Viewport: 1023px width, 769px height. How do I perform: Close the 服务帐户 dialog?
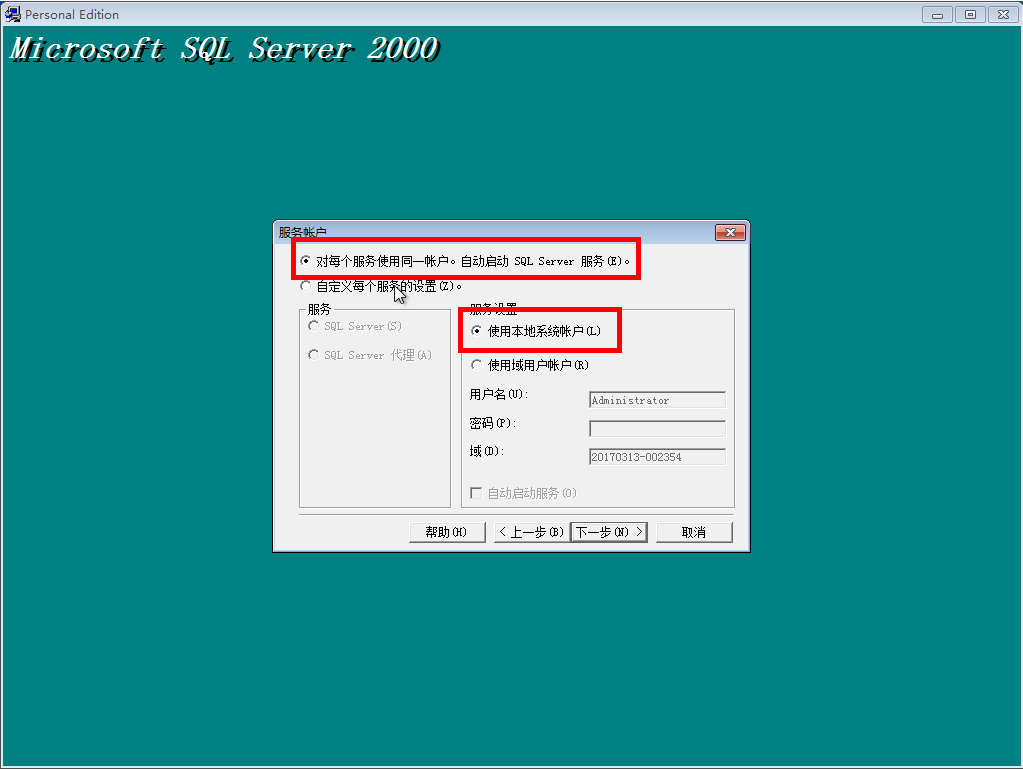pyautogui.click(x=730, y=233)
